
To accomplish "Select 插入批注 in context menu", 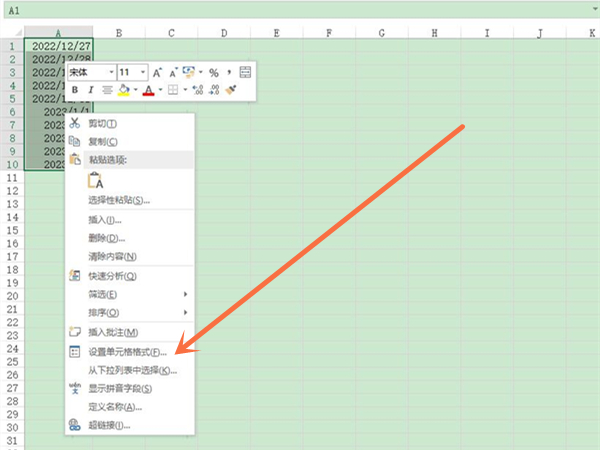I will pyautogui.click(x=113, y=332).
